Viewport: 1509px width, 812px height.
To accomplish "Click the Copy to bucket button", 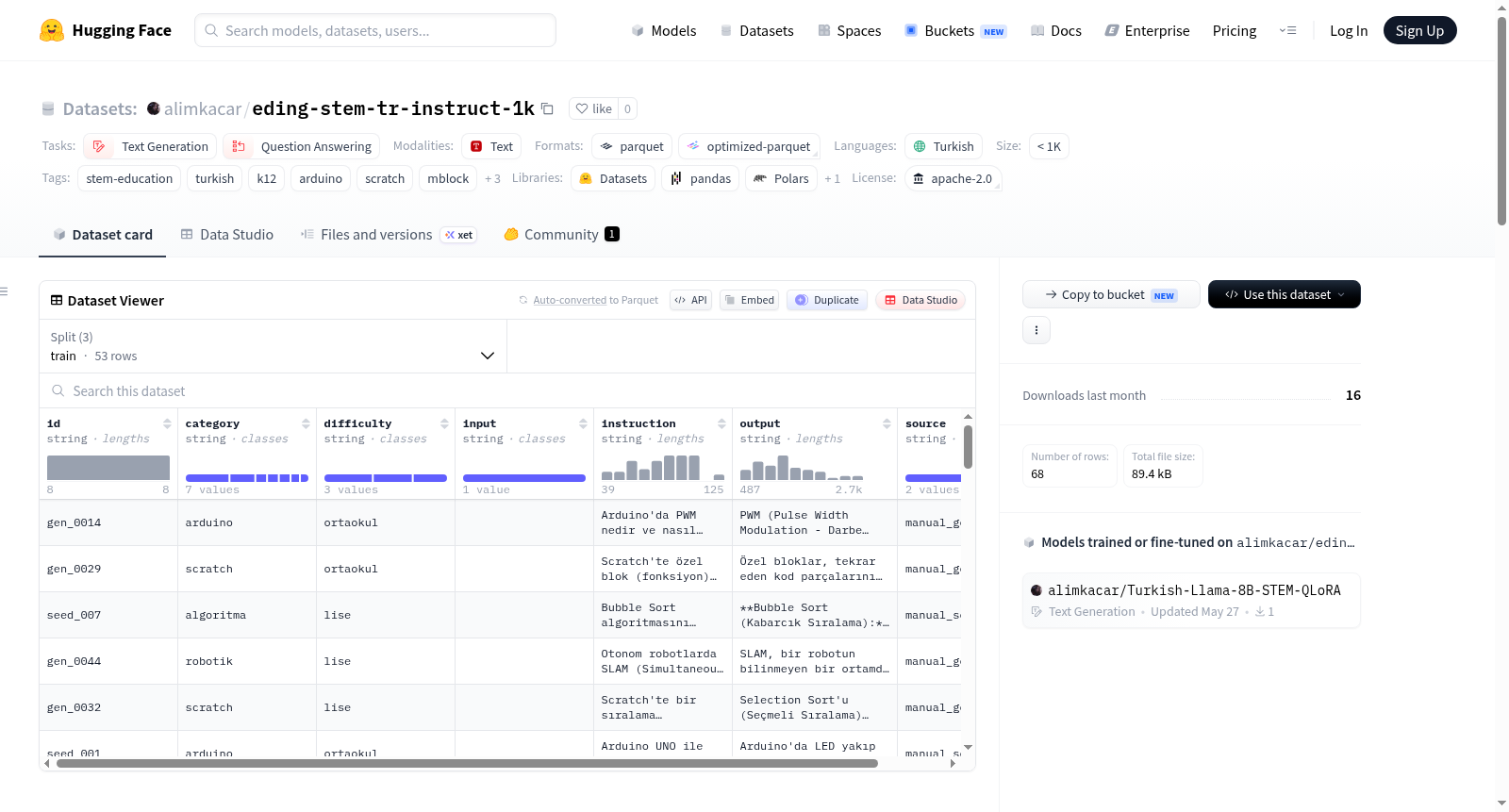I will click(1111, 294).
